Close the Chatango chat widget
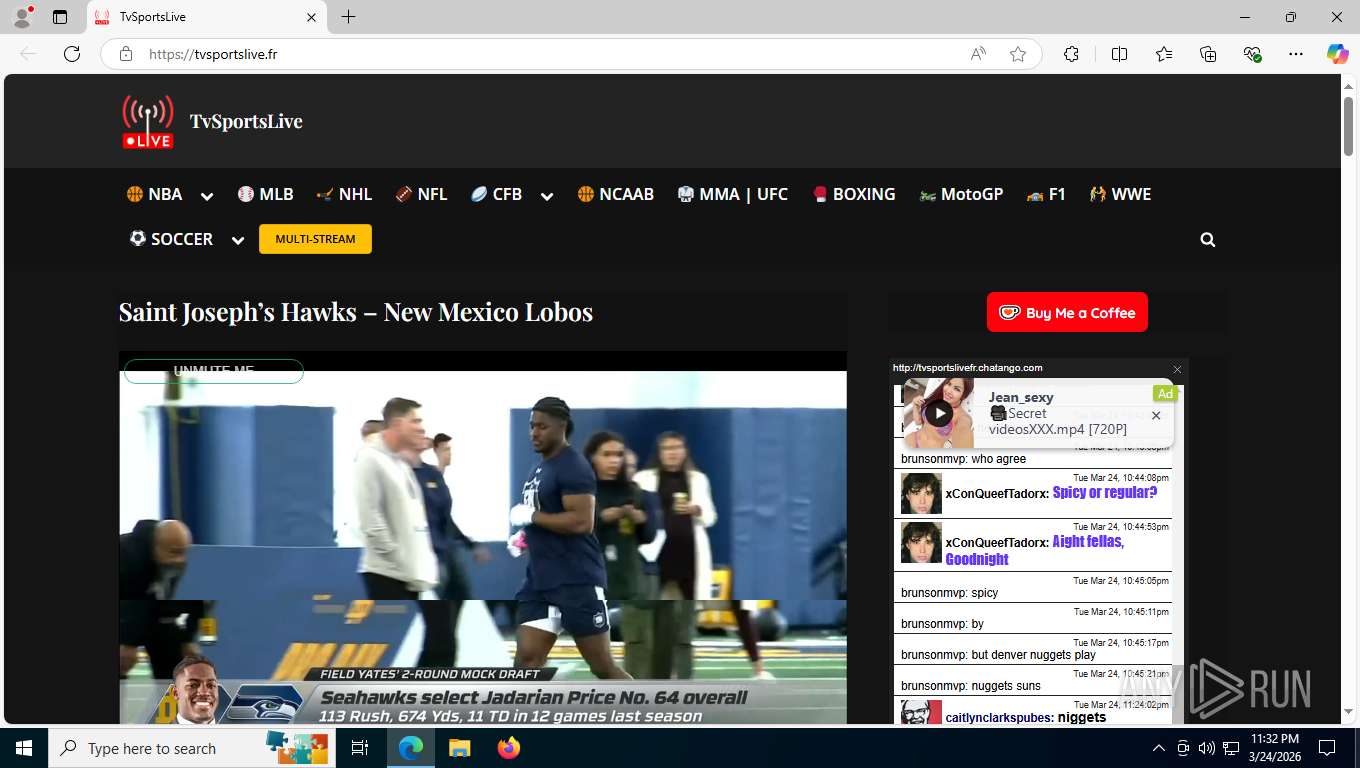Image resolution: width=1360 pixels, height=768 pixels. pyautogui.click(x=1177, y=369)
